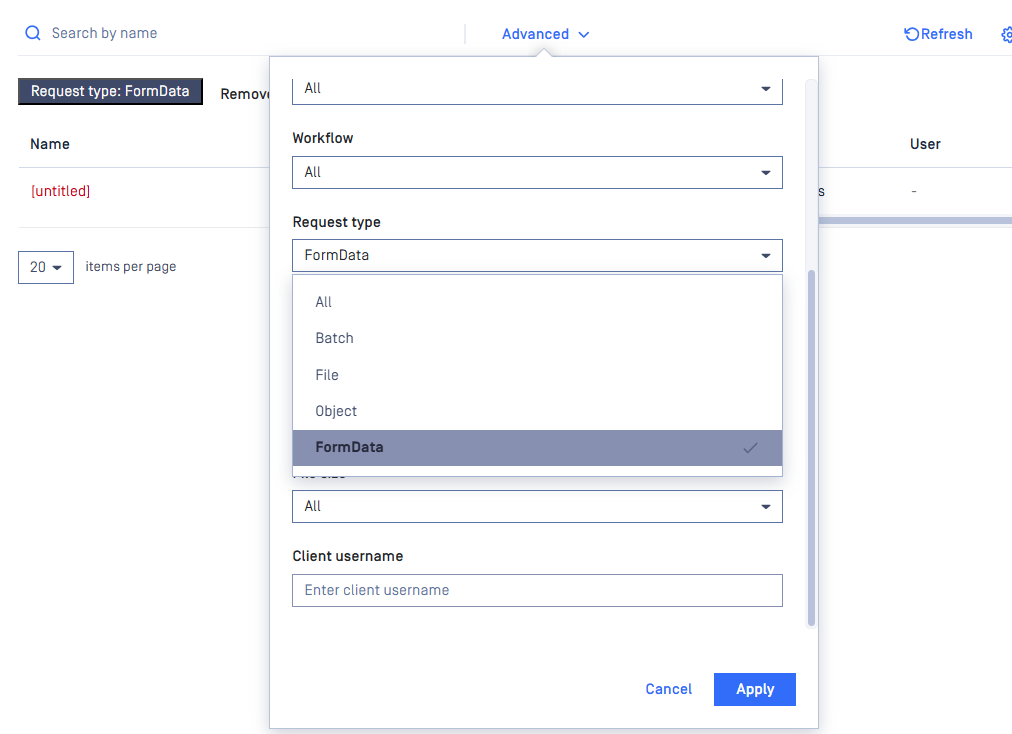Click the search magnifier icon
Screen dimensions: 1012x734
33,34
